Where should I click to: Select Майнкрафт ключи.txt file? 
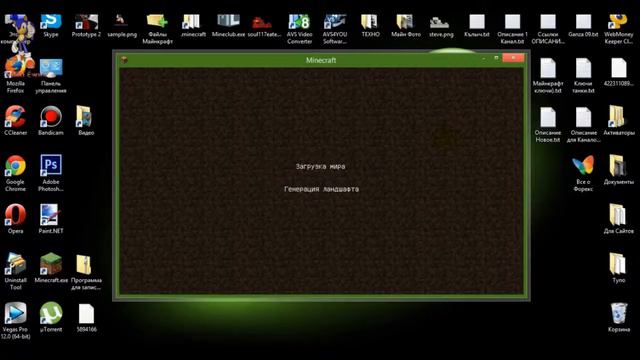(548, 76)
